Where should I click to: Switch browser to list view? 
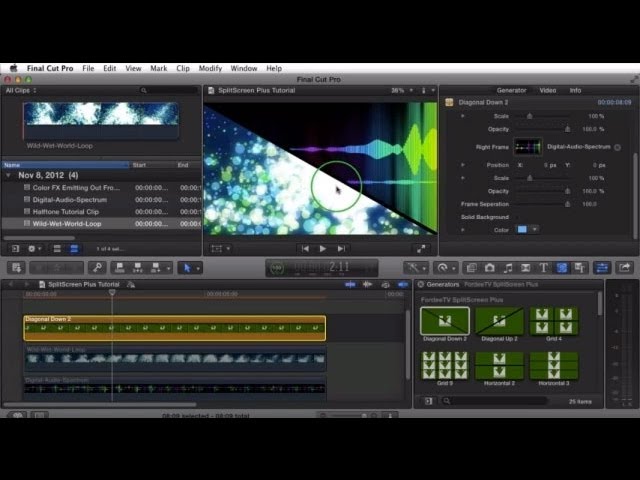point(74,249)
